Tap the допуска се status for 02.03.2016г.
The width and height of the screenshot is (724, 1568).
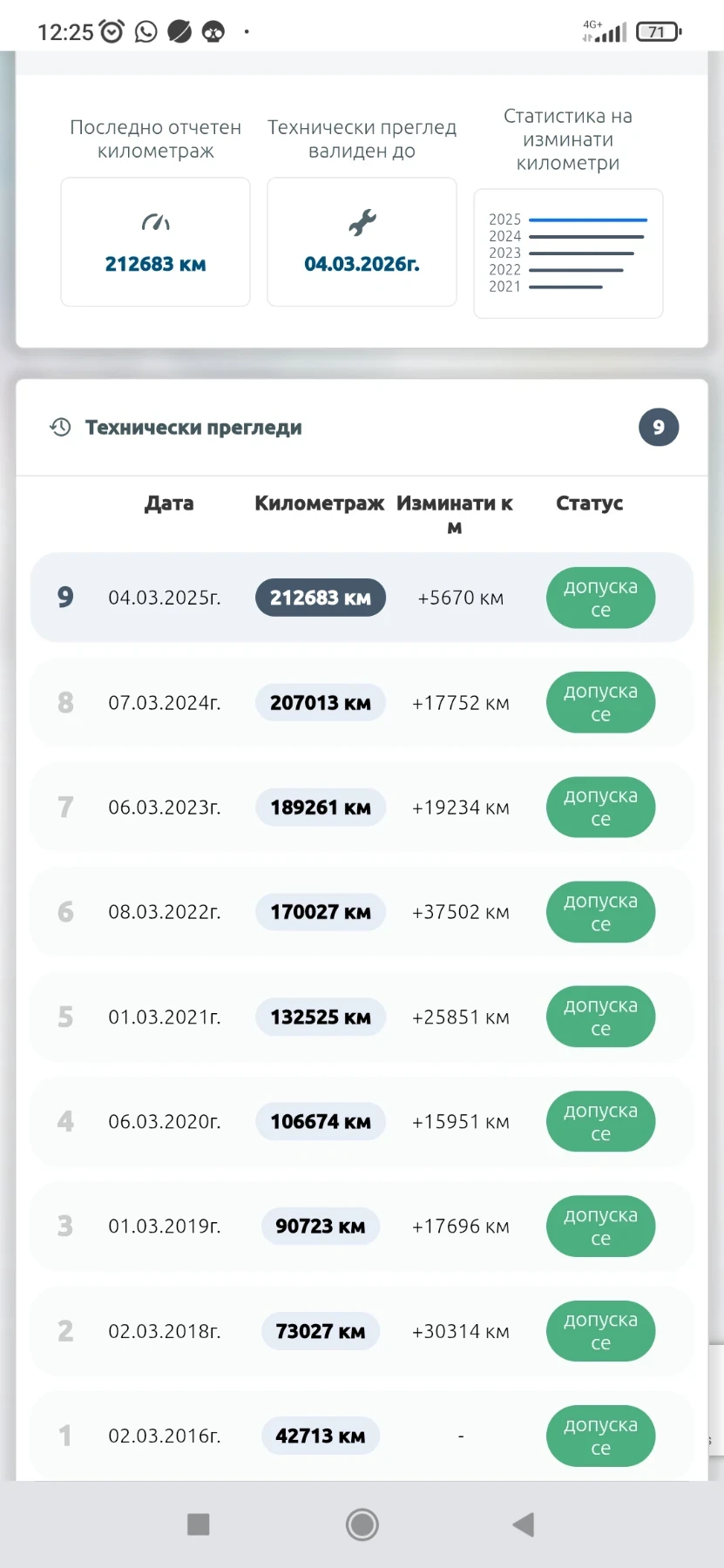tap(600, 1436)
